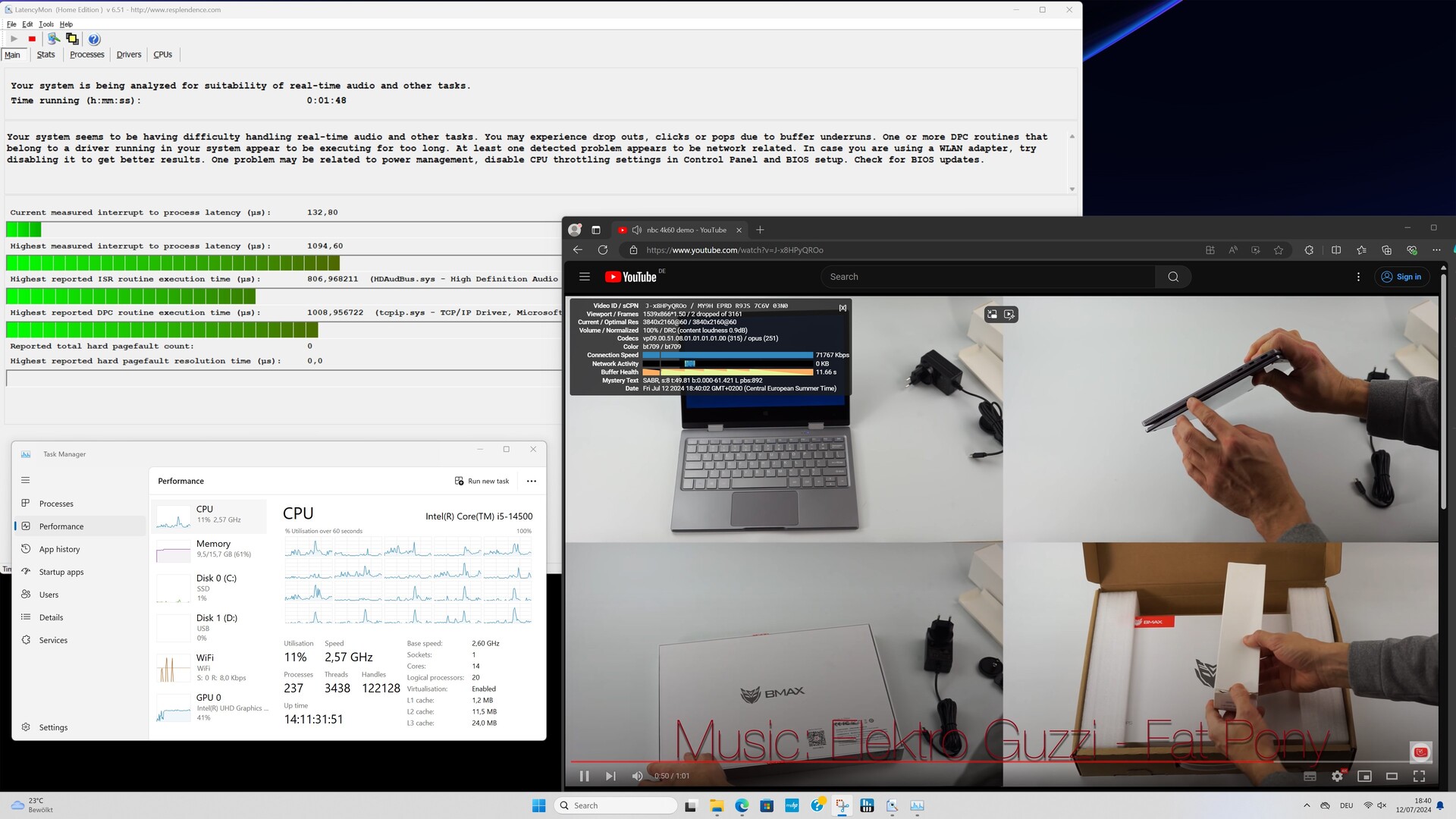
Task: Open Edge extensions puzzle icon
Action: (x=1309, y=250)
